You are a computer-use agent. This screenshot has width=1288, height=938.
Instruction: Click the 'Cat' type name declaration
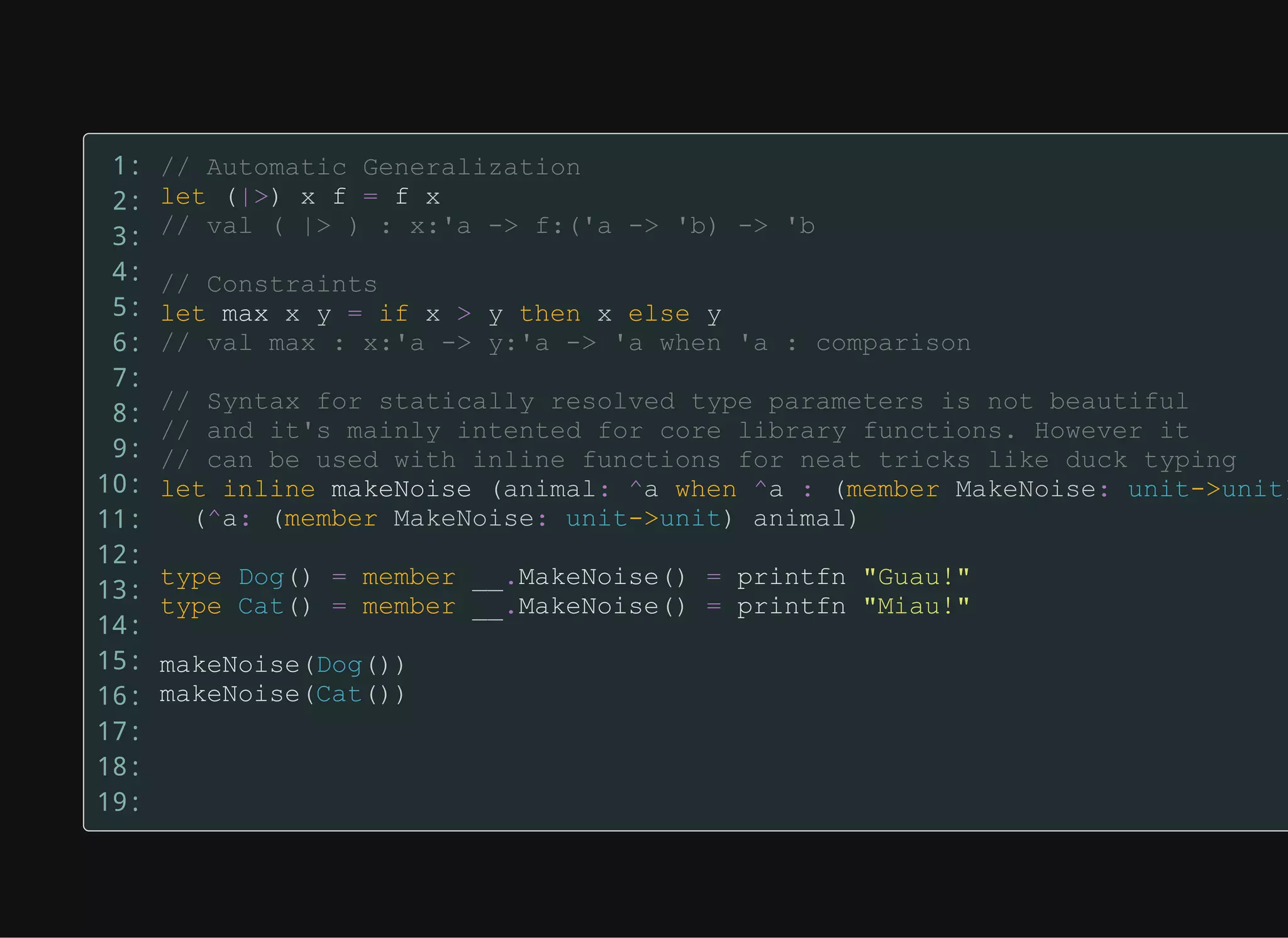tap(260, 607)
